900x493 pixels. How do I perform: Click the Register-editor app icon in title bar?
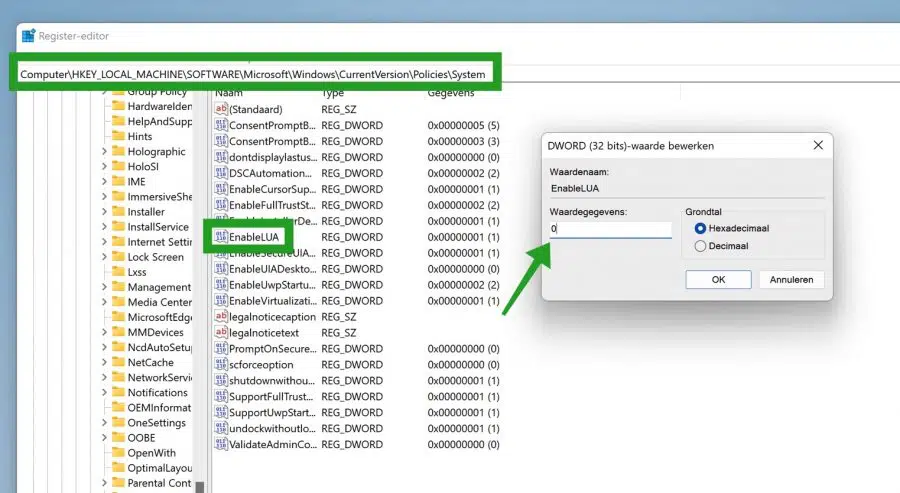pyautogui.click(x=28, y=36)
